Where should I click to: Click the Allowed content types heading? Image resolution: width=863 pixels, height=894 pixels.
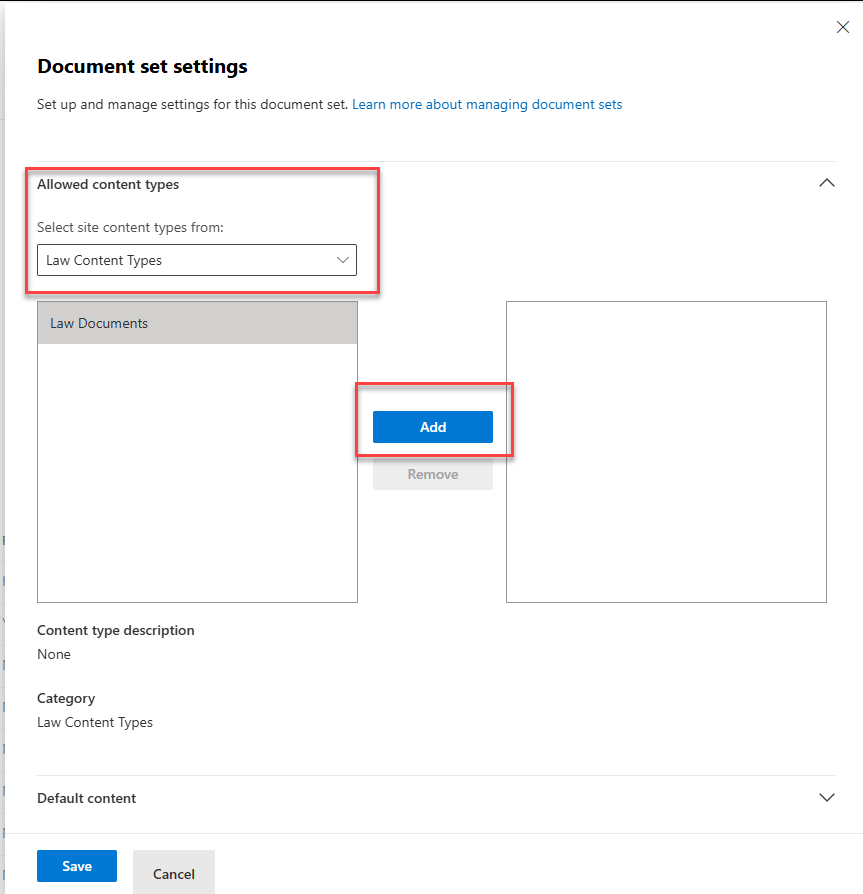107,184
